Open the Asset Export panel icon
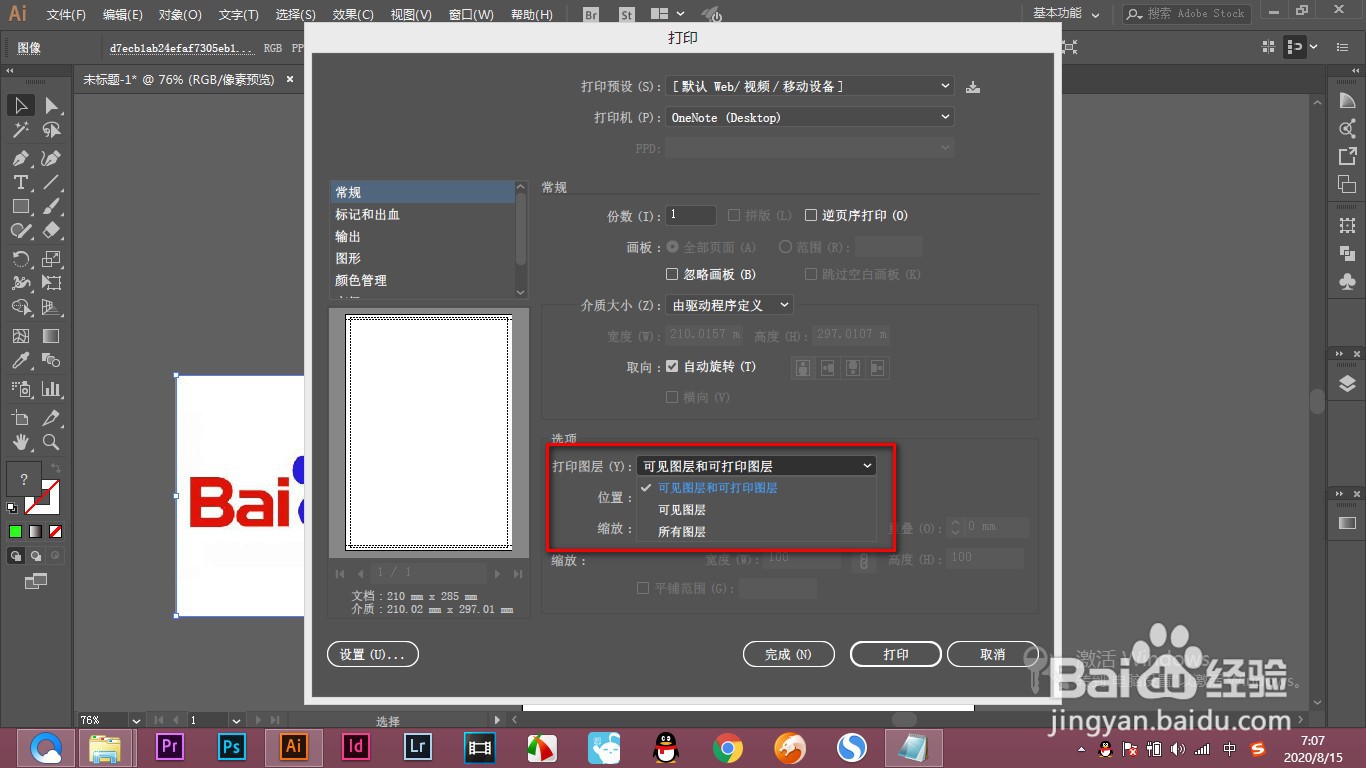Image resolution: width=1366 pixels, height=768 pixels. pyautogui.click(x=1347, y=156)
